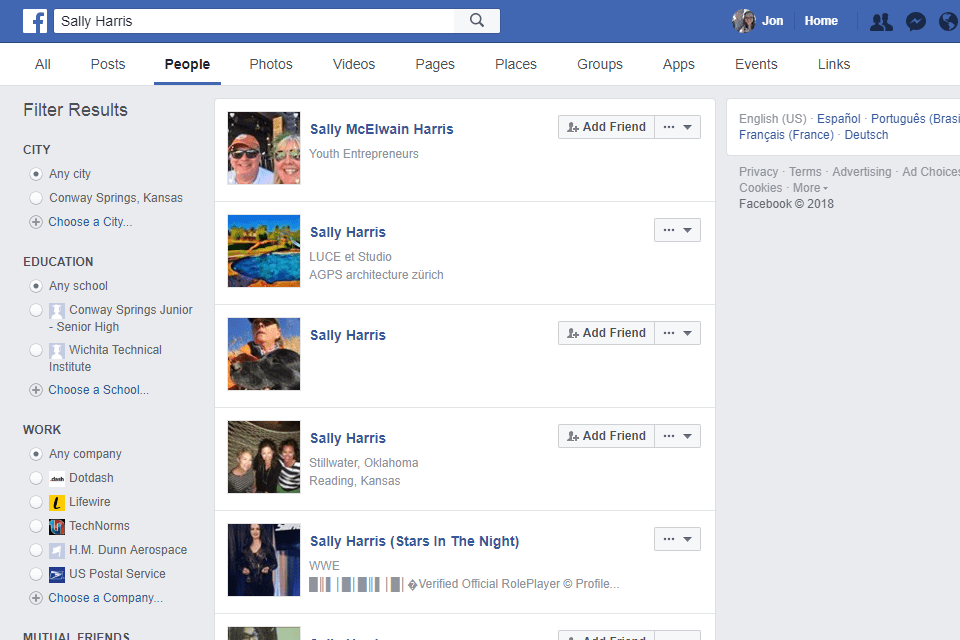Switch to the All tab
This screenshot has width=960, height=640.
[x=43, y=64]
